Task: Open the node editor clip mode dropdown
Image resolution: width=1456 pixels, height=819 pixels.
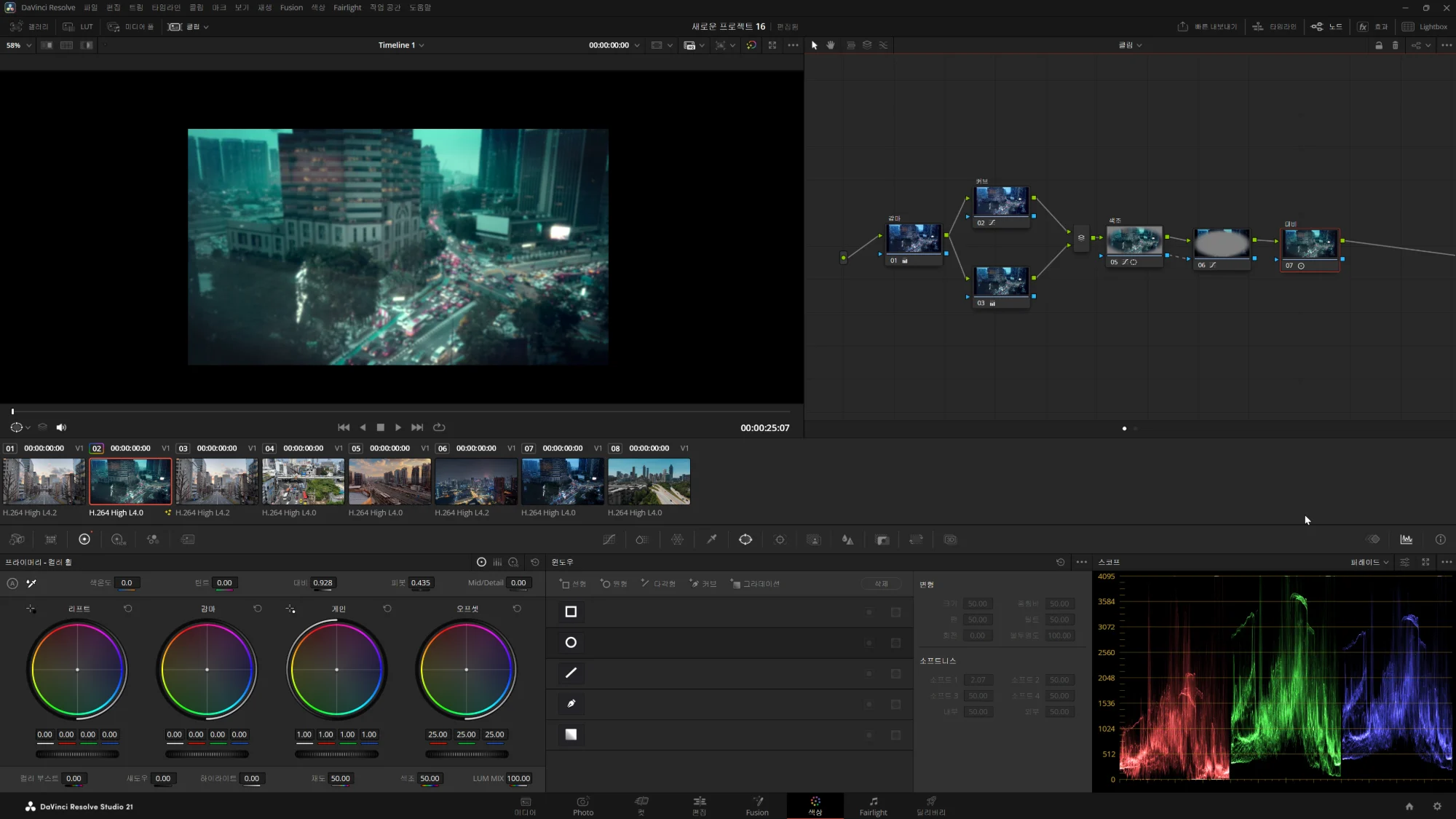Action: [x=1131, y=45]
